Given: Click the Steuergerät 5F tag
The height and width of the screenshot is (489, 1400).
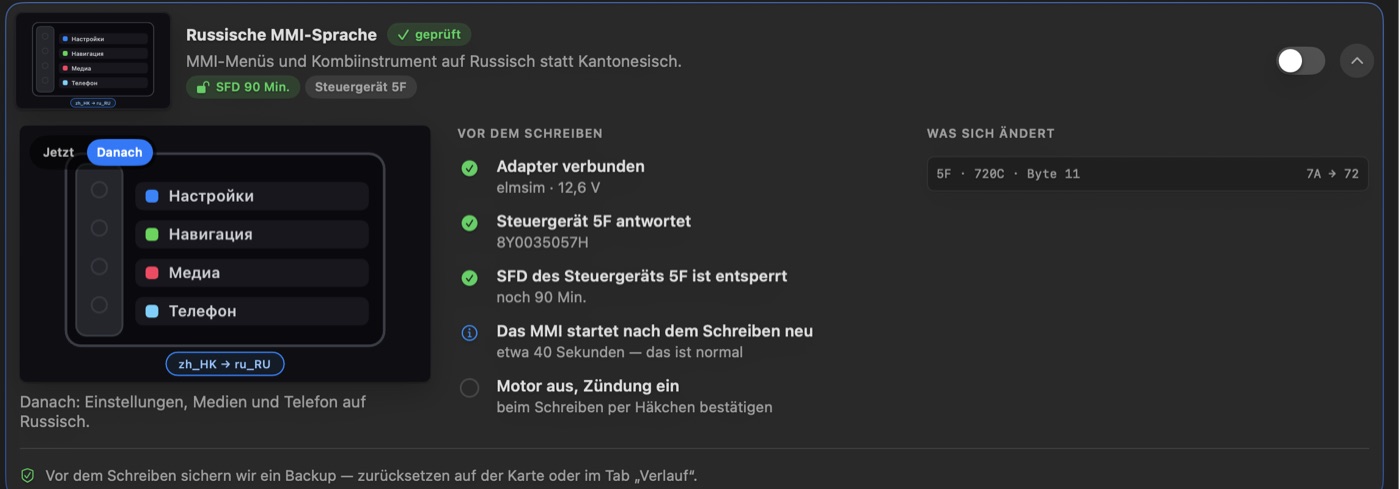Looking at the screenshot, I should click(x=360, y=87).
